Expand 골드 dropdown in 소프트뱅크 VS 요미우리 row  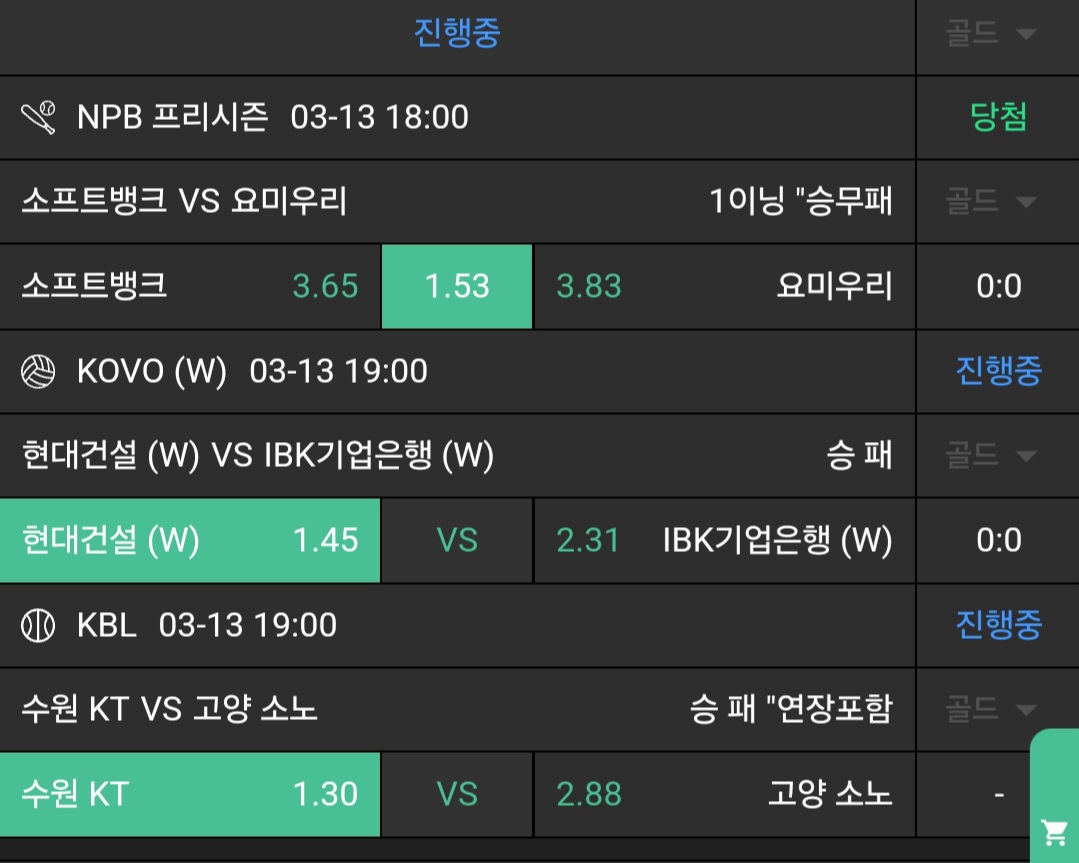pyautogui.click(x=989, y=202)
